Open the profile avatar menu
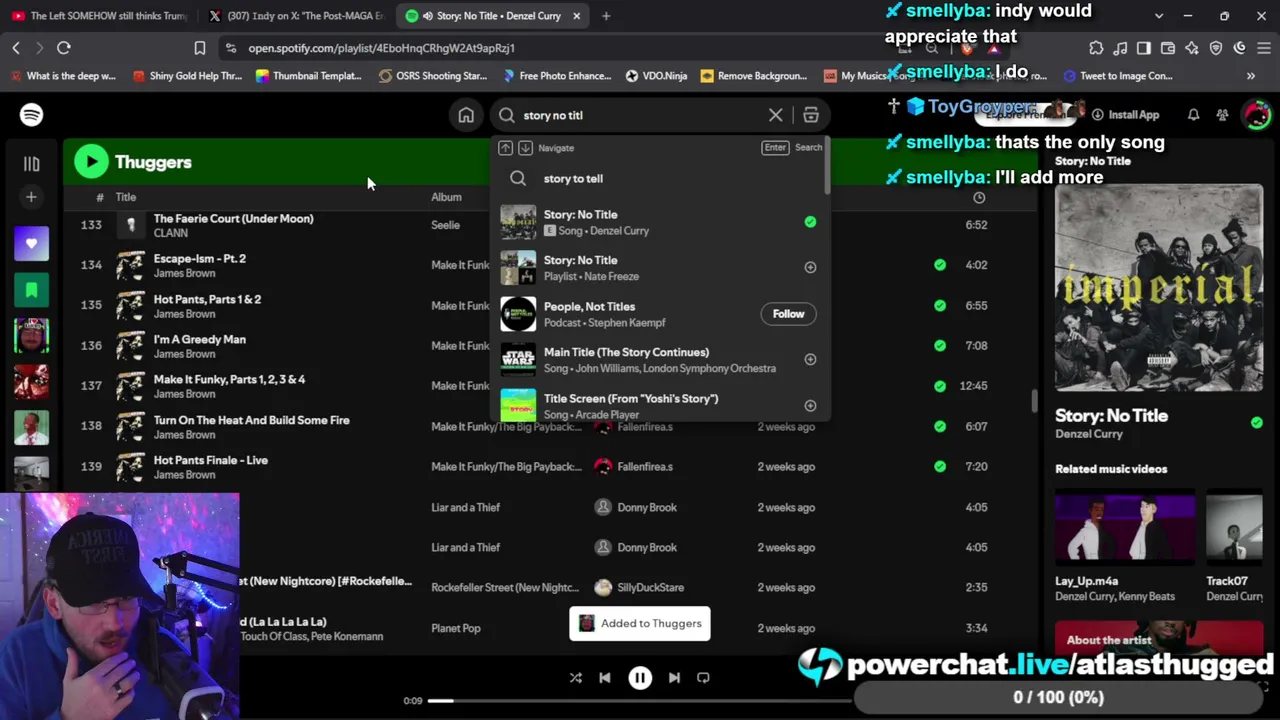 [1256, 115]
